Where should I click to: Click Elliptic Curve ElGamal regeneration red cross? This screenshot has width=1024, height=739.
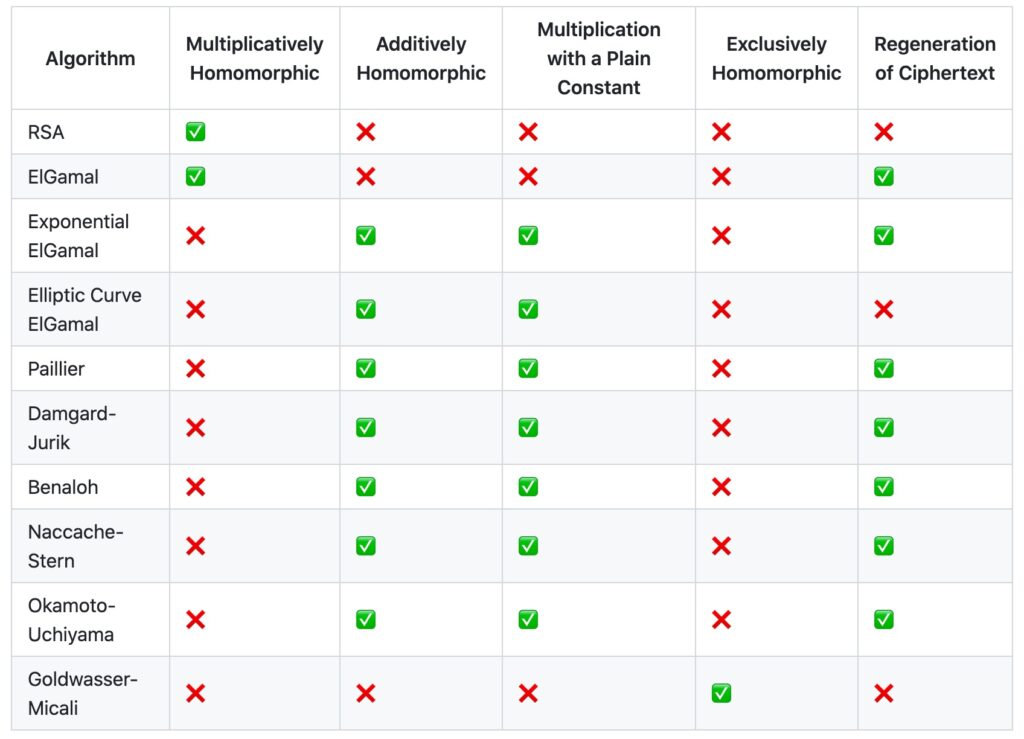(x=884, y=309)
